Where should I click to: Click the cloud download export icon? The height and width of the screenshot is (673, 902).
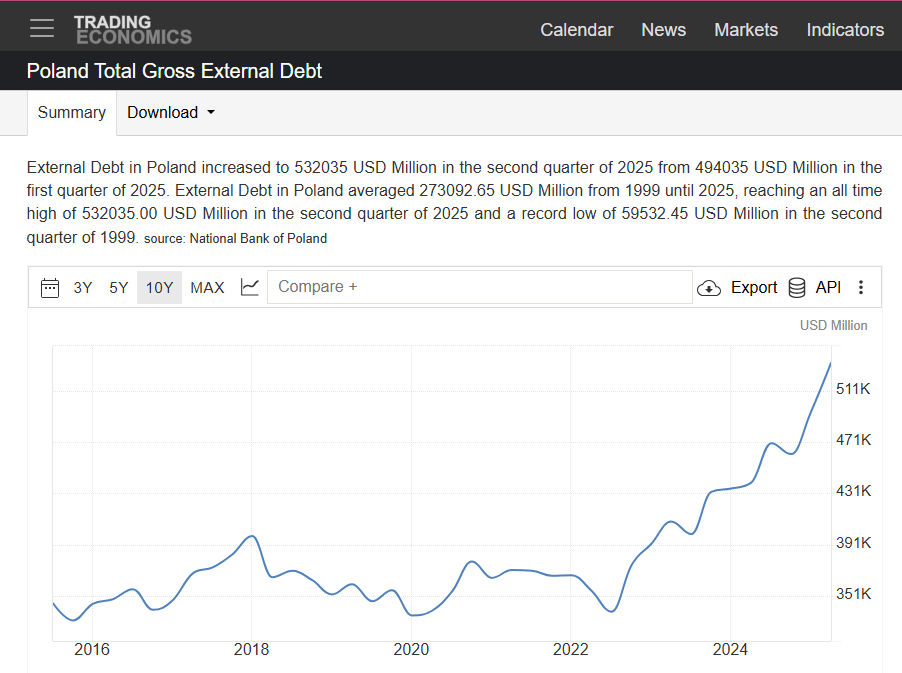[709, 288]
